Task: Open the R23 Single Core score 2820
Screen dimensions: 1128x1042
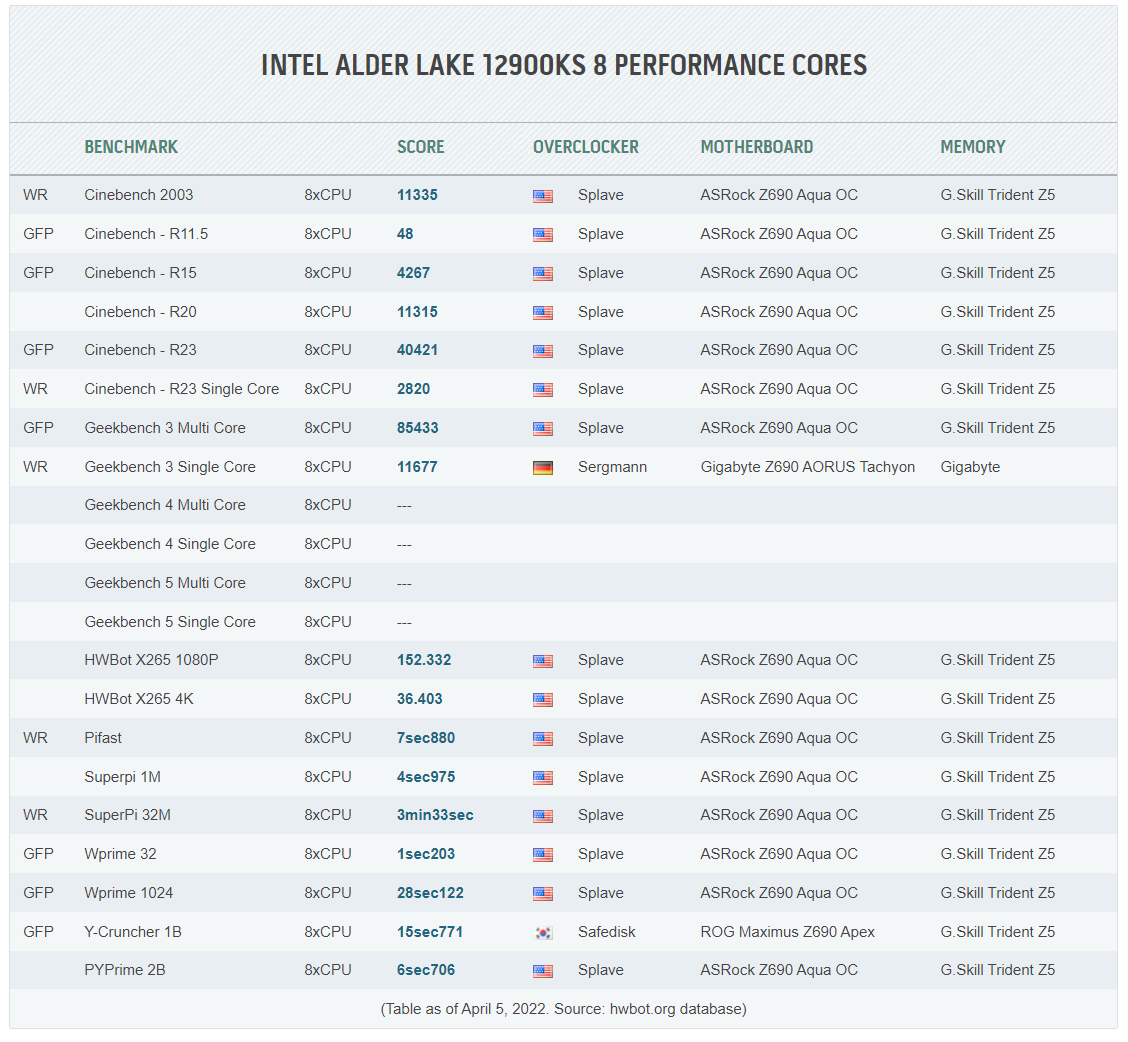Action: (414, 389)
